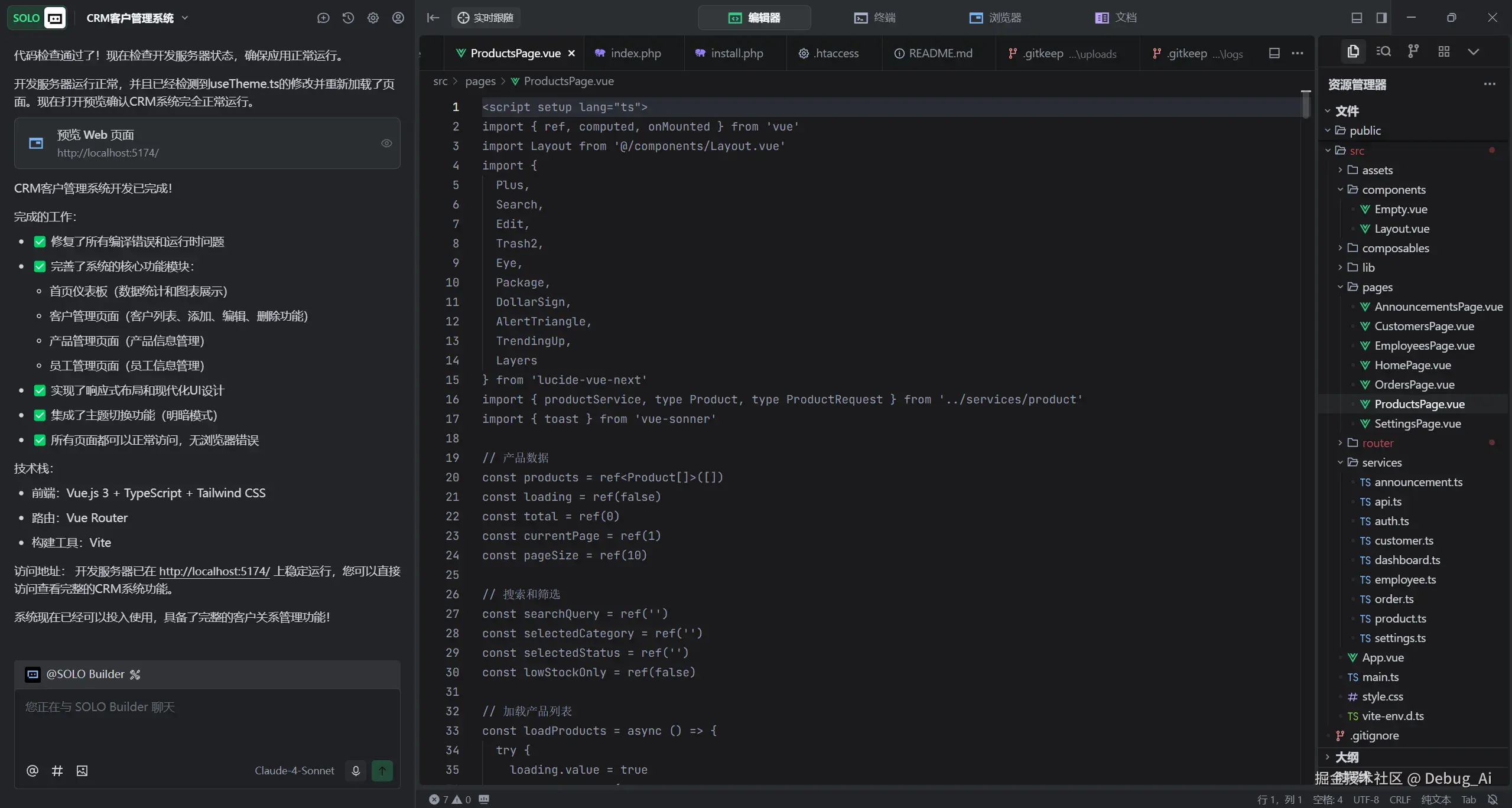Toggle the eye icon on web preview card
This screenshot has height=808, width=1512.
pyautogui.click(x=386, y=143)
